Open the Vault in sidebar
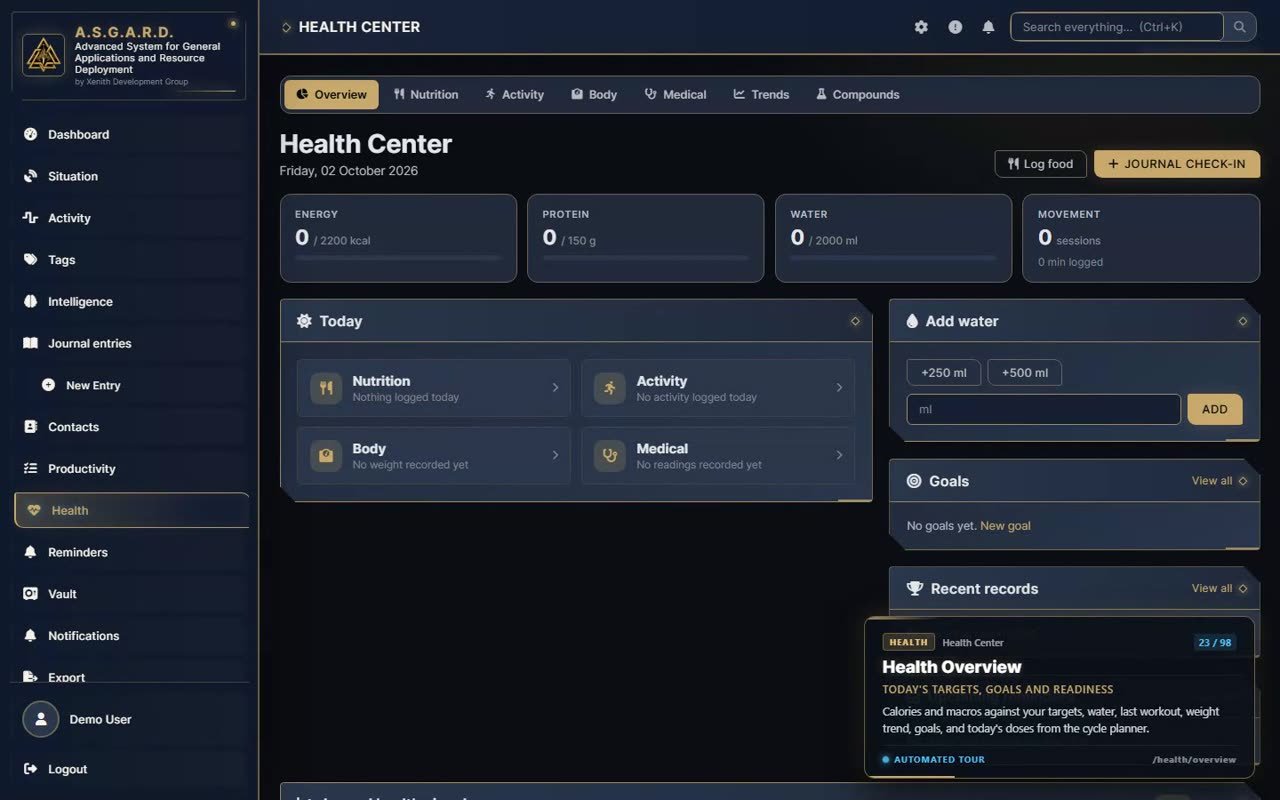The image size is (1280, 800). click(x=130, y=594)
